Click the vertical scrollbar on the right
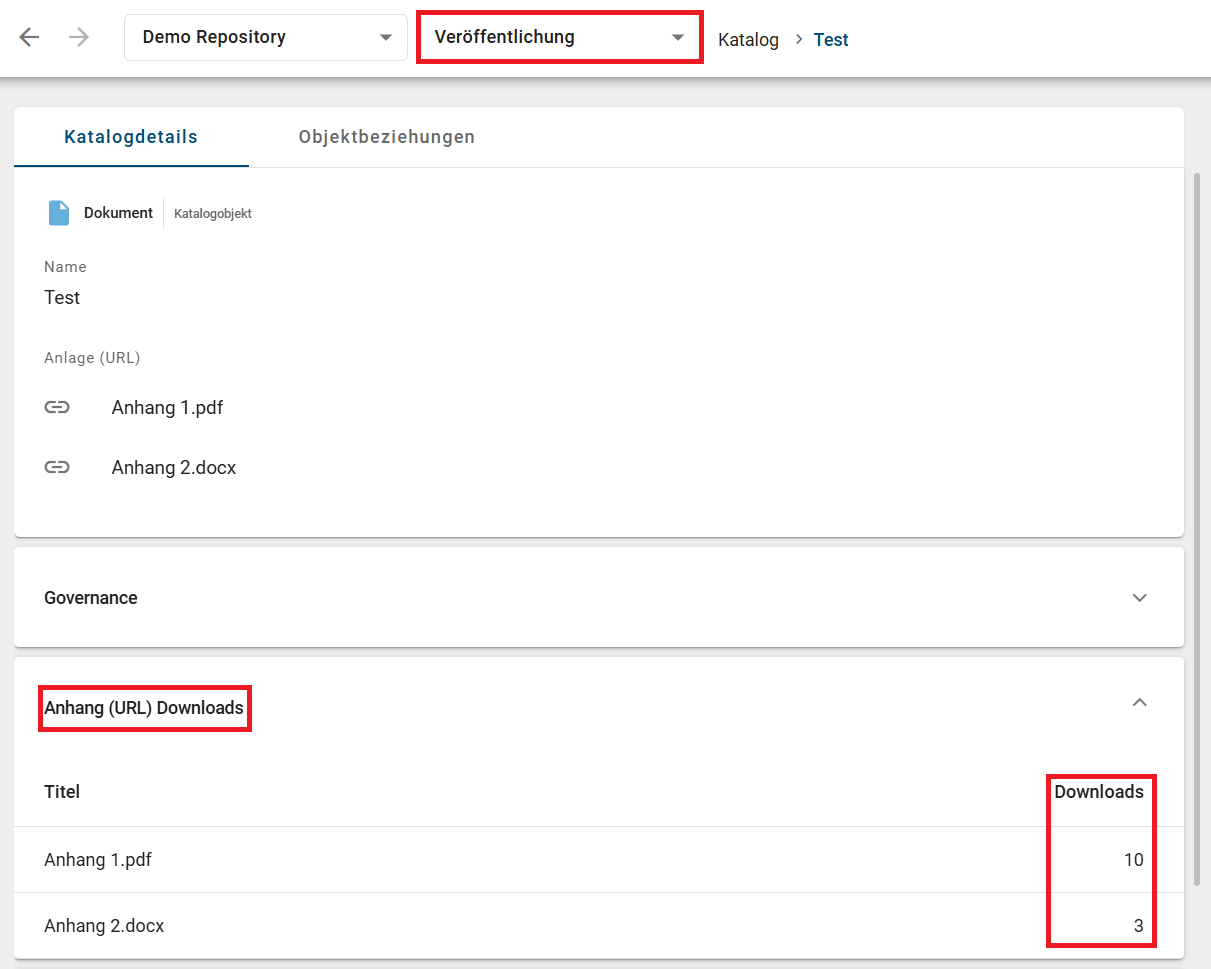The height and width of the screenshot is (969, 1211). click(1197, 528)
